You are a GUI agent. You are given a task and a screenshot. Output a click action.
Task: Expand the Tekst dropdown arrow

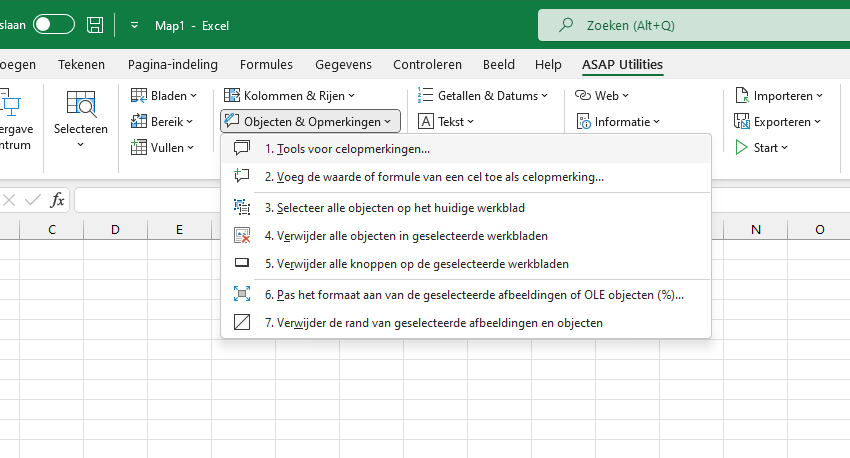coord(471,122)
